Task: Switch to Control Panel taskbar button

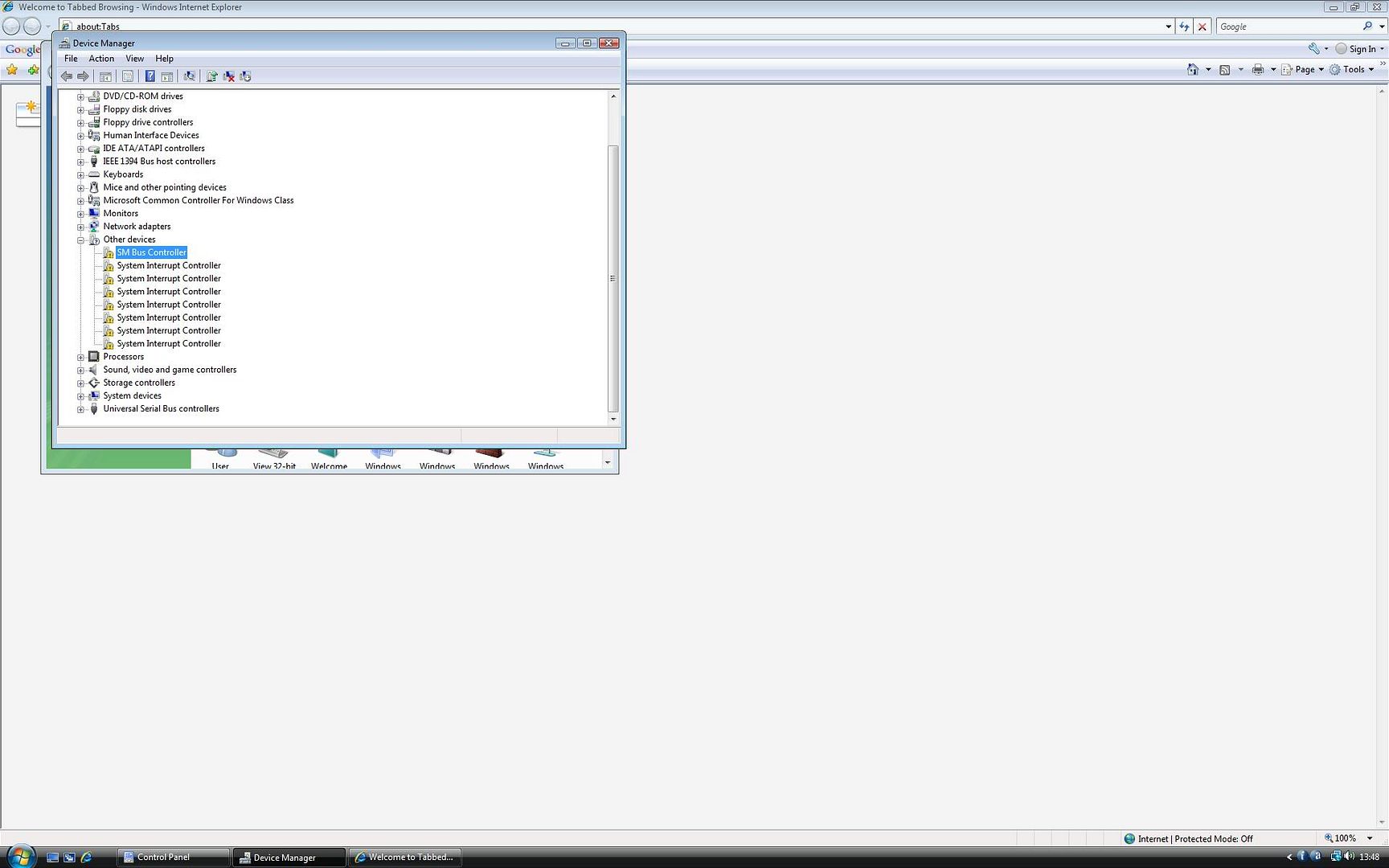Action: click(x=174, y=857)
